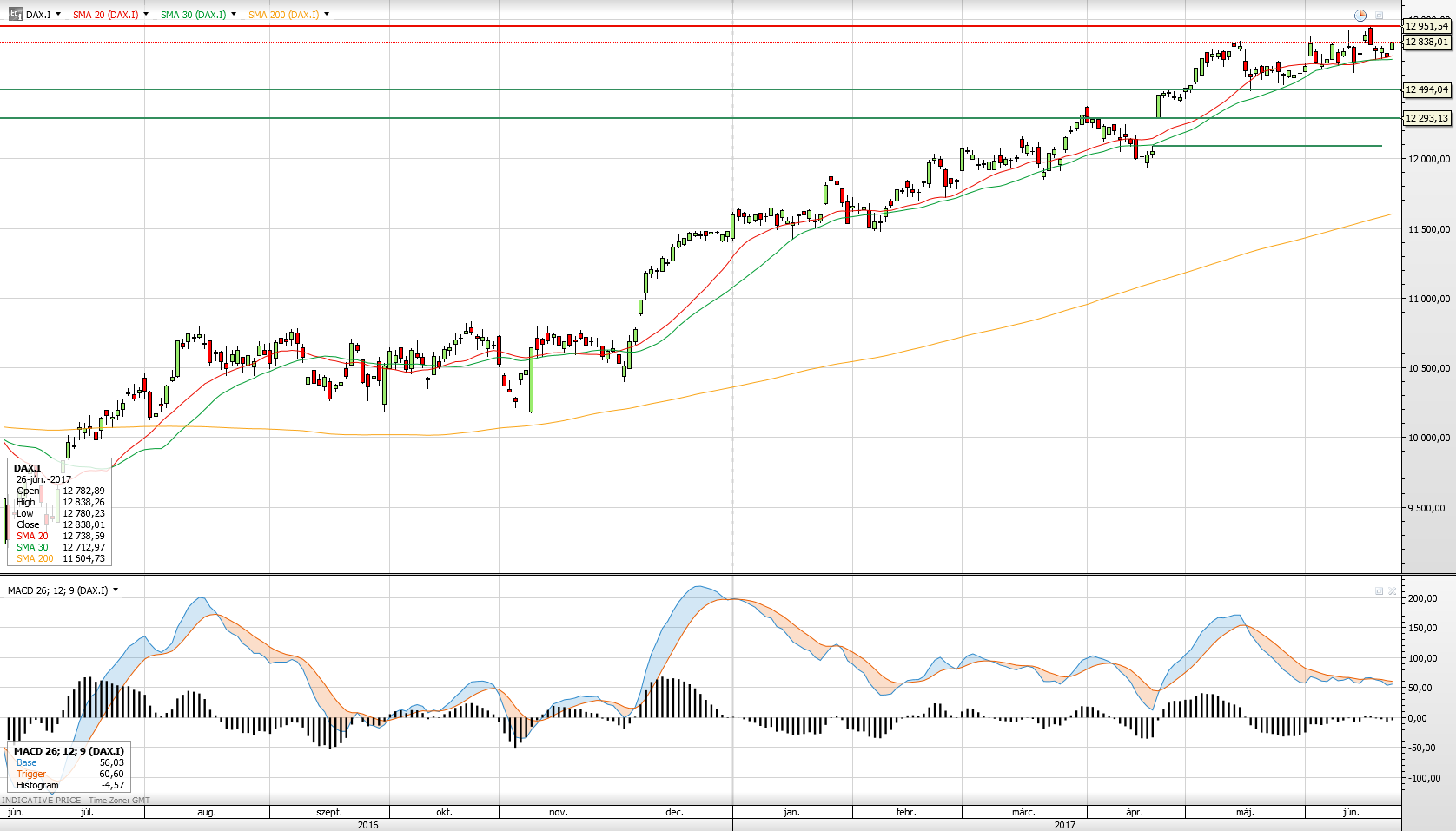
Task: Open the DAX.I instrument dropdown
Action: click(58, 15)
